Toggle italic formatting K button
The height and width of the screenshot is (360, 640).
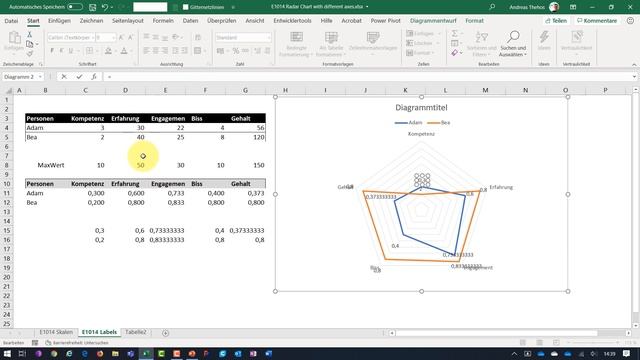coord(61,51)
